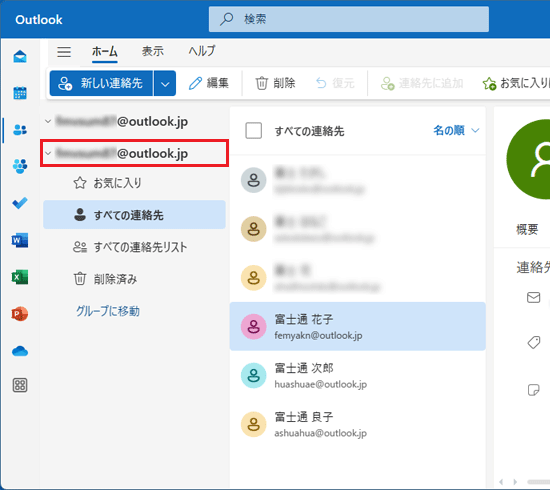Image resolution: width=550 pixels, height=490 pixels.
Task: Open the Calendar app icon
Action: click(x=20, y=93)
